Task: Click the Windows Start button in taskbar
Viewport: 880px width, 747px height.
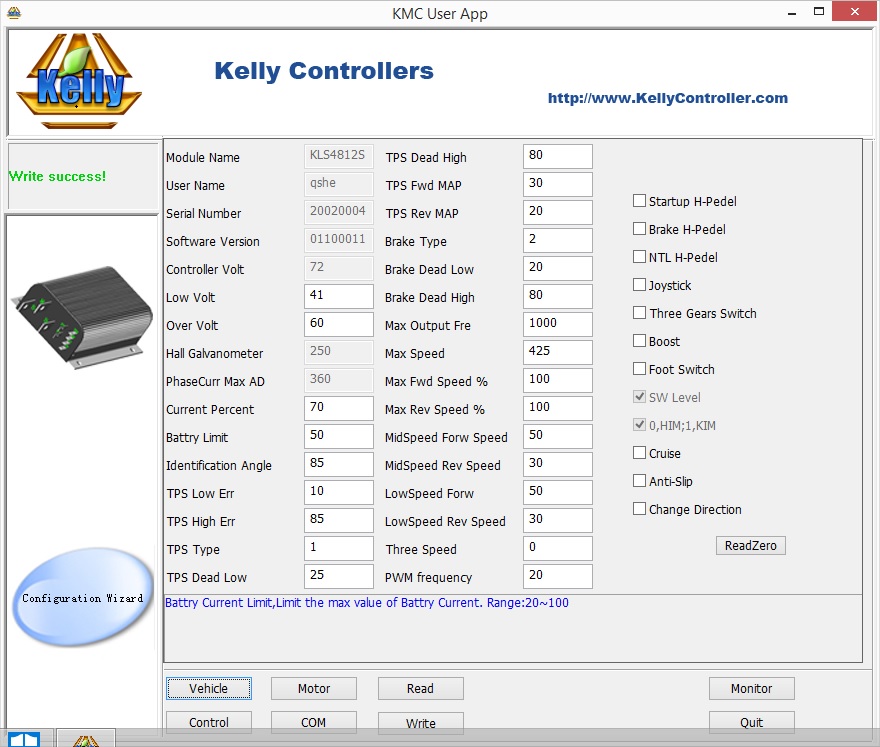Action: (24, 739)
